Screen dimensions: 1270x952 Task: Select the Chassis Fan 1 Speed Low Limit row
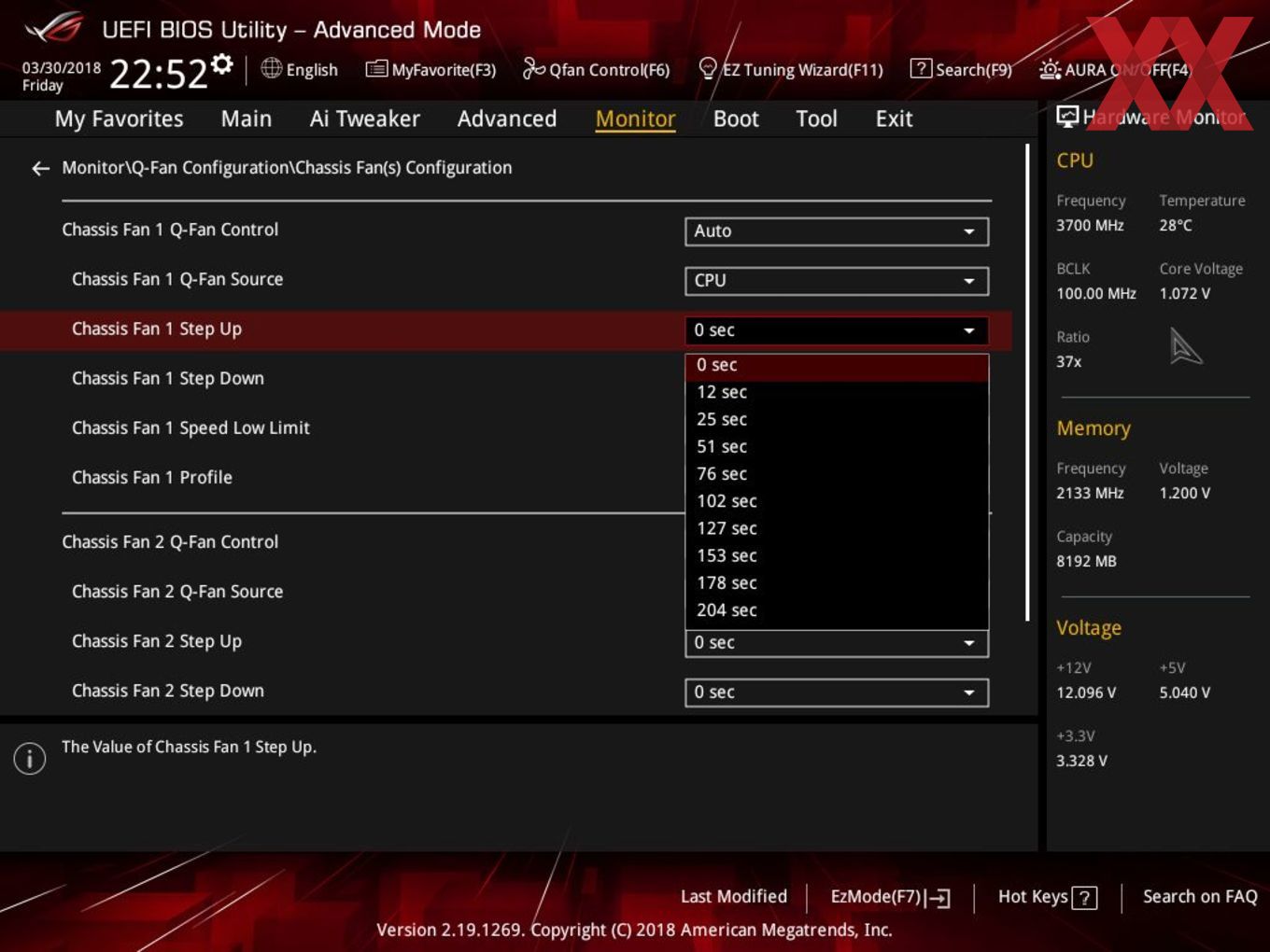pos(190,428)
